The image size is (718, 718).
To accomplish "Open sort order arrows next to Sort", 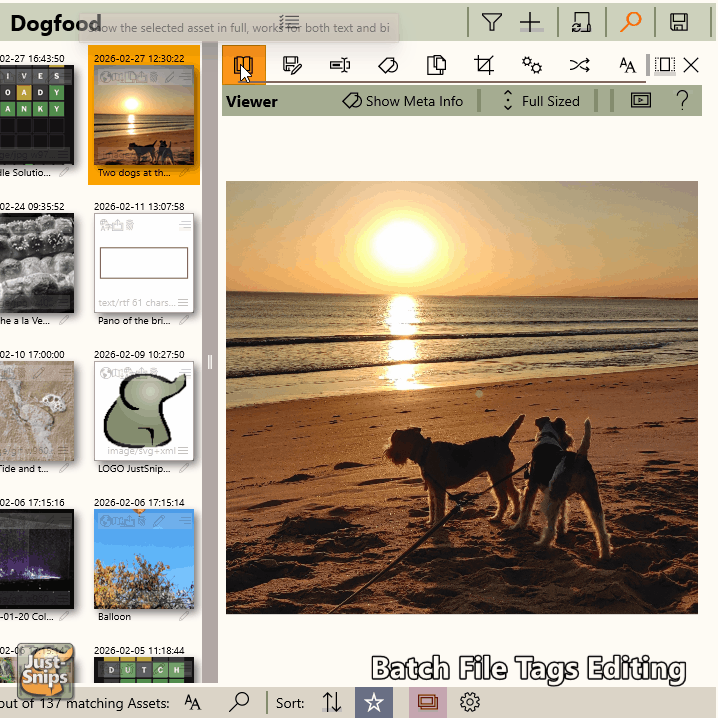I will (x=332, y=702).
